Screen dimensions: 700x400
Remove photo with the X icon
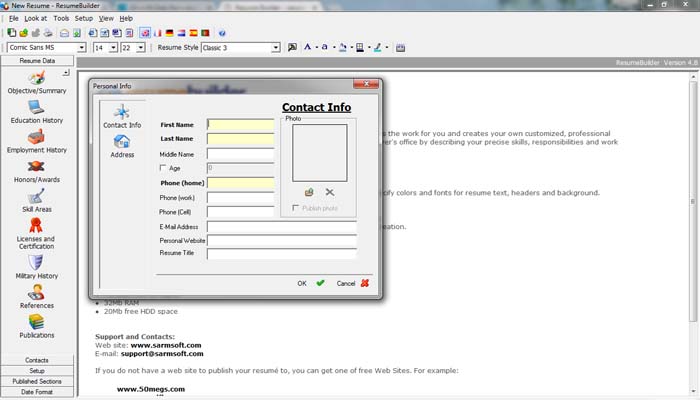(x=329, y=192)
